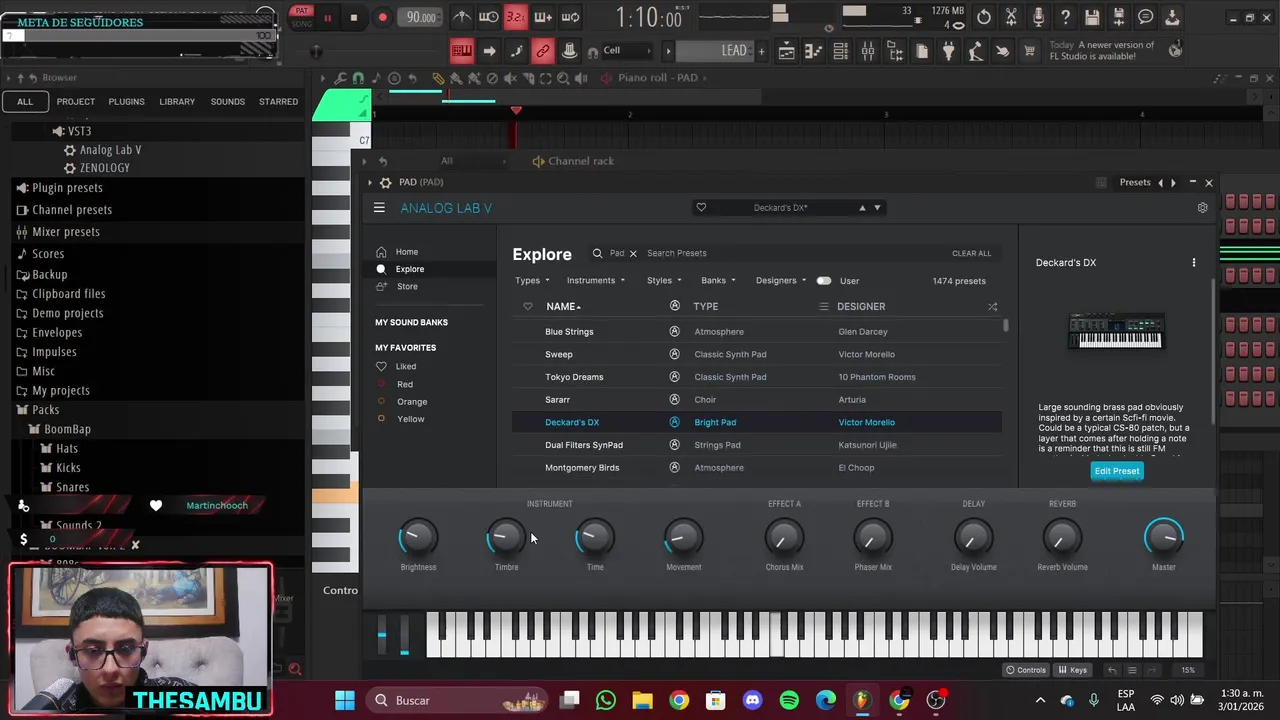
Task: Toggle link to controller chain icon
Action: (543, 51)
